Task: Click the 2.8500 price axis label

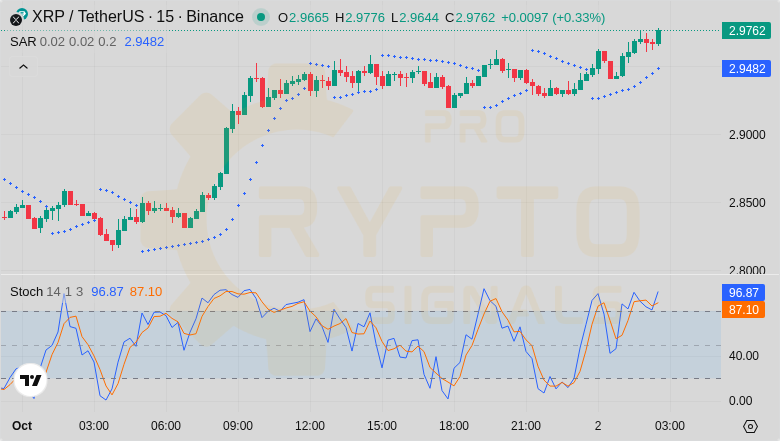Action: (x=747, y=203)
